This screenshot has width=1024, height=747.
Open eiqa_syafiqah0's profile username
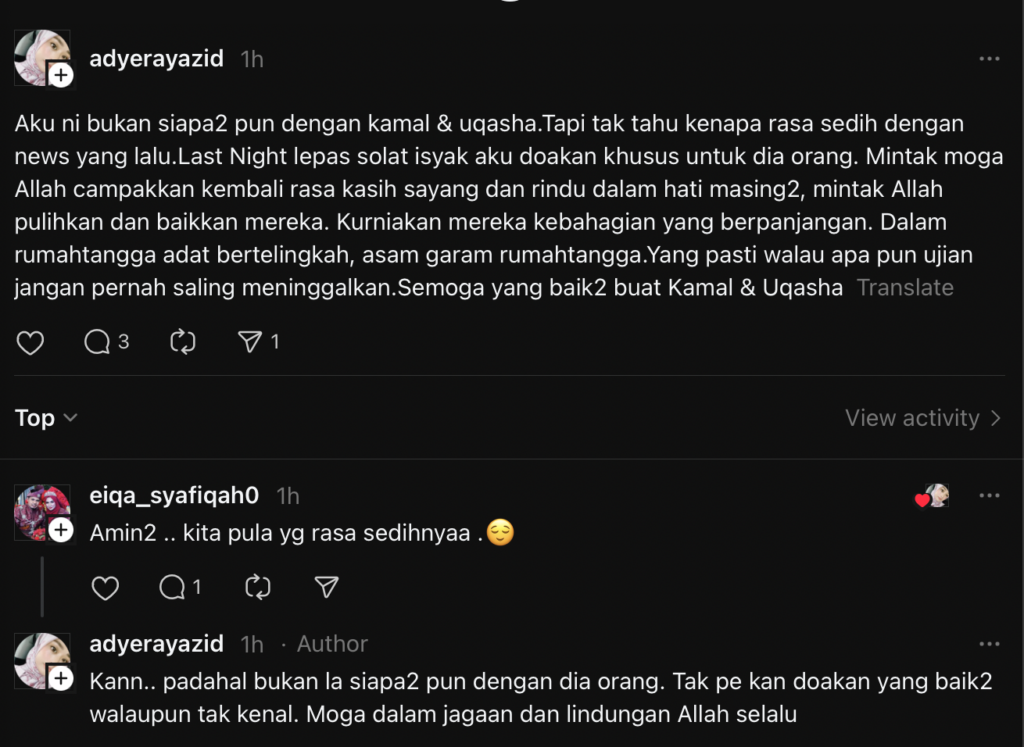174,496
